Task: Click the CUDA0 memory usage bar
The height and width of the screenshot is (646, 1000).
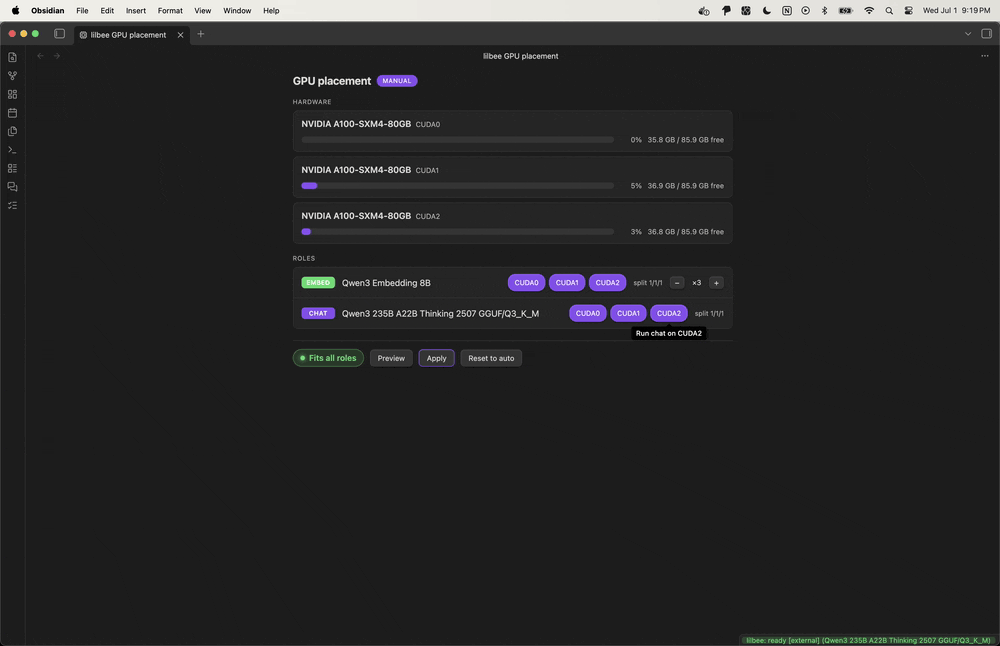Action: point(457,140)
